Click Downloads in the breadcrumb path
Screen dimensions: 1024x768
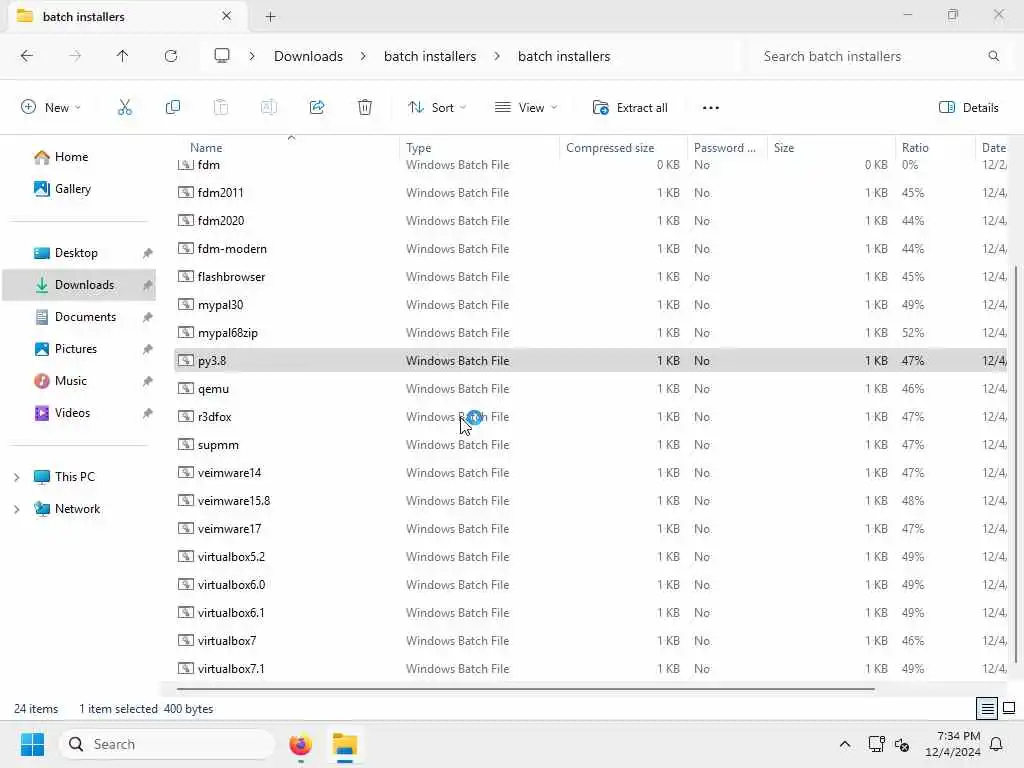pos(308,56)
